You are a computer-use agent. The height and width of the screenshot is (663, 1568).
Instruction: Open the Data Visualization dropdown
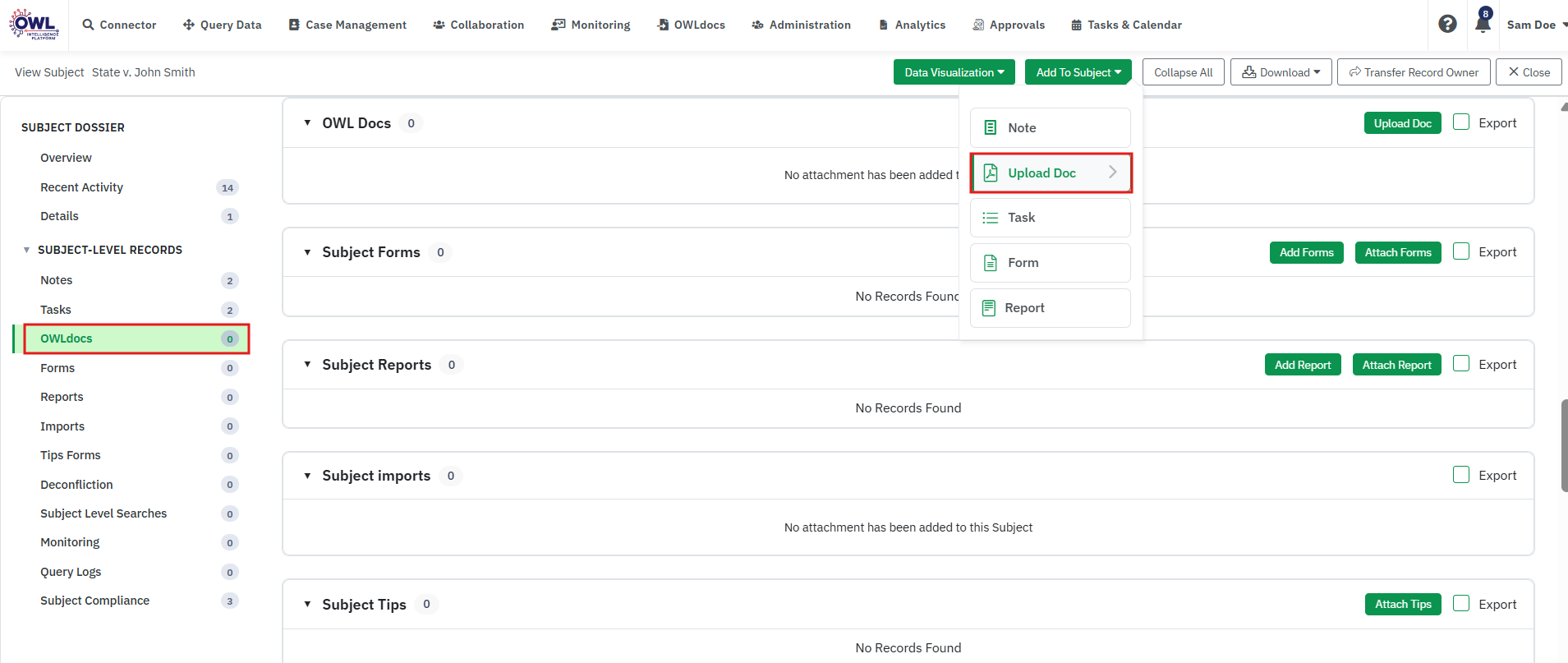[x=954, y=72]
